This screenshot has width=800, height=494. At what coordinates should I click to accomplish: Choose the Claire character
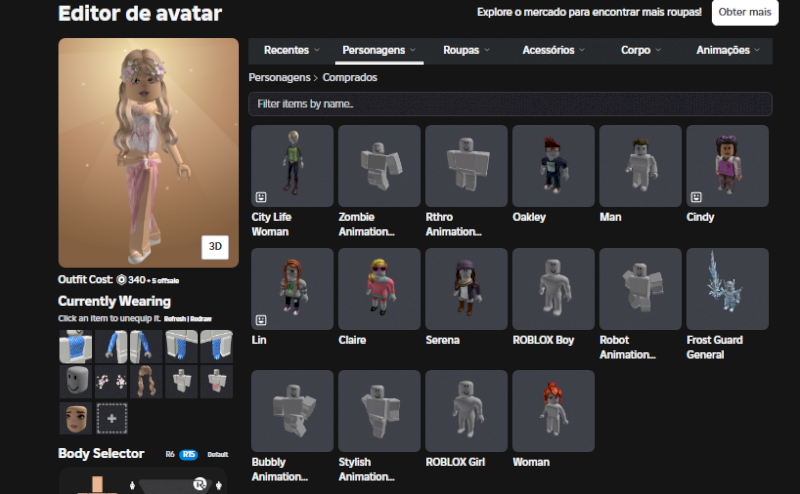tap(379, 289)
